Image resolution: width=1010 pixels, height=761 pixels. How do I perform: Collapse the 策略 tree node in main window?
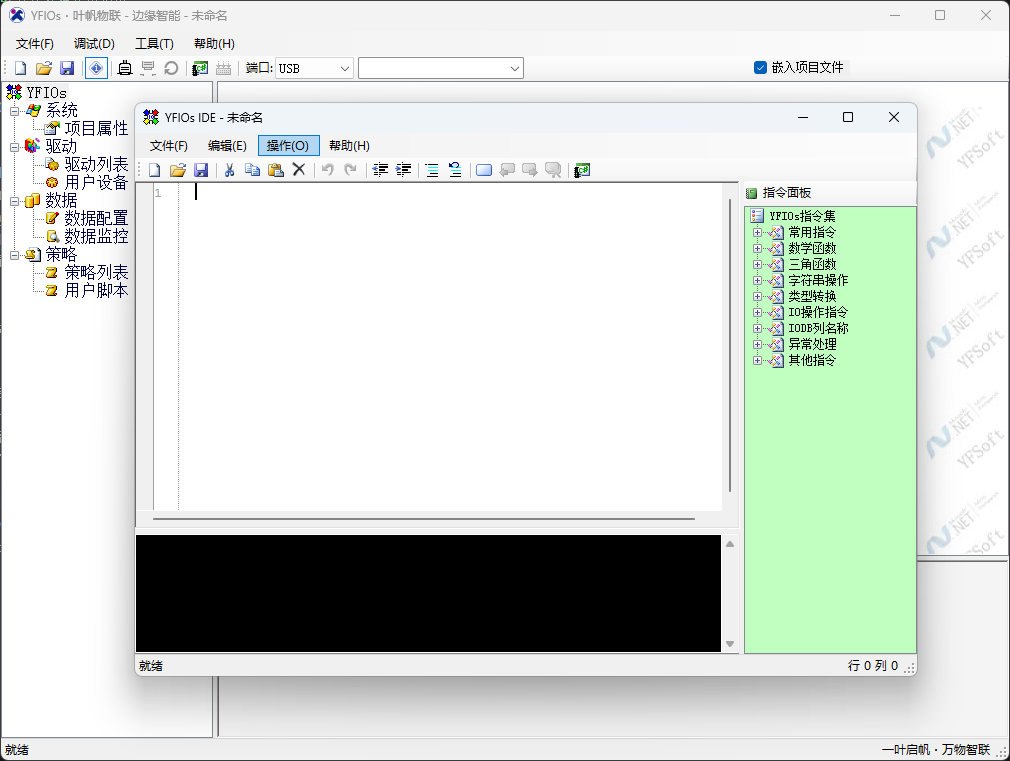tap(14, 256)
